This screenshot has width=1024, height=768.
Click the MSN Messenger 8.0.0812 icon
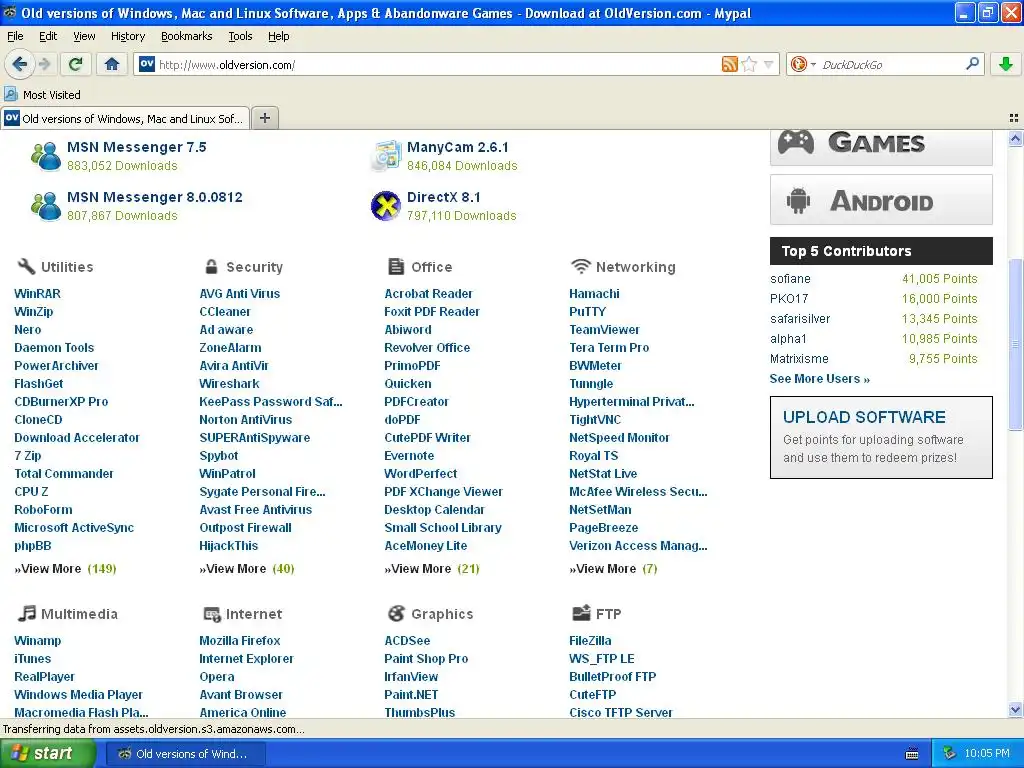pyautogui.click(x=46, y=206)
